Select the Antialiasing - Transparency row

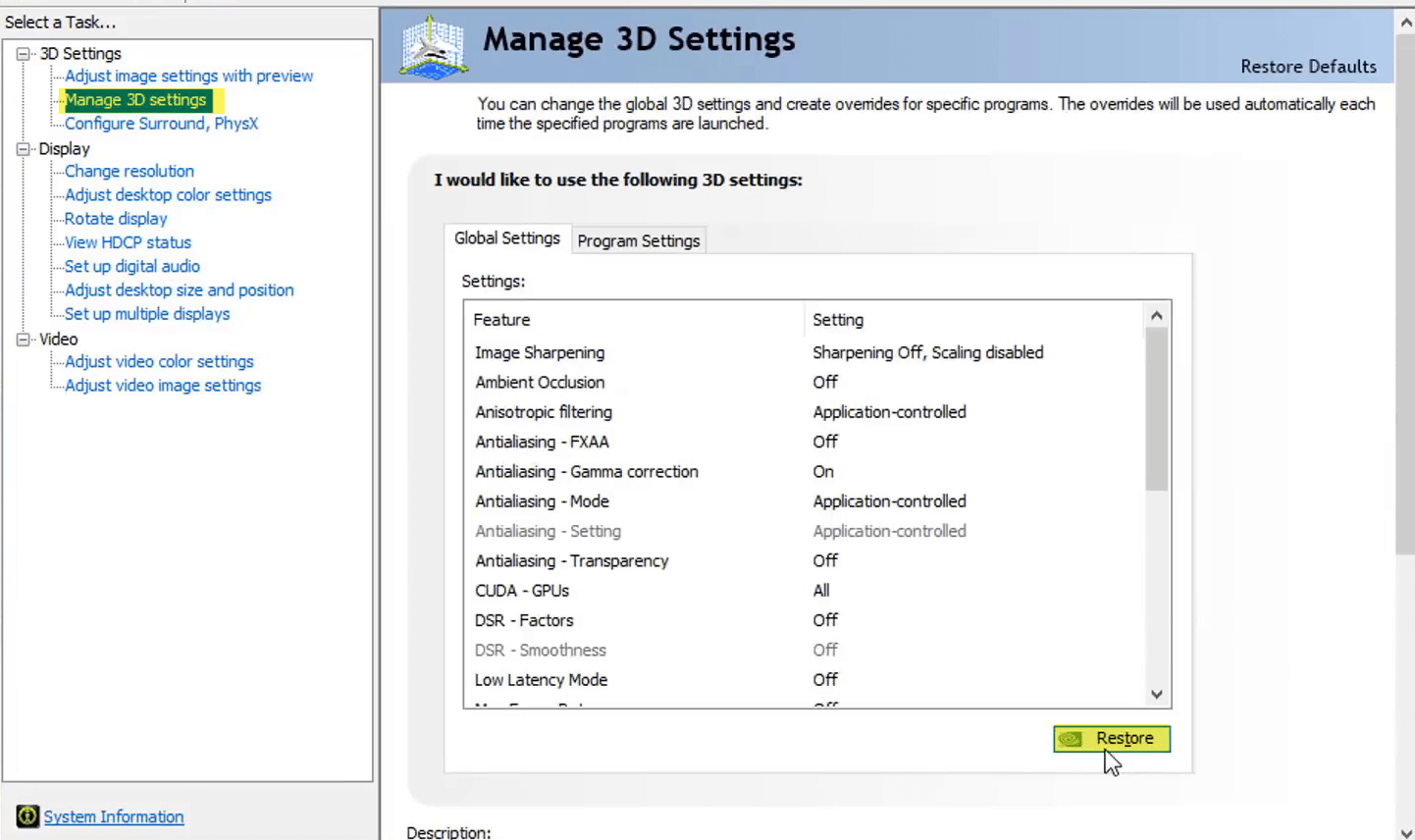(x=804, y=560)
